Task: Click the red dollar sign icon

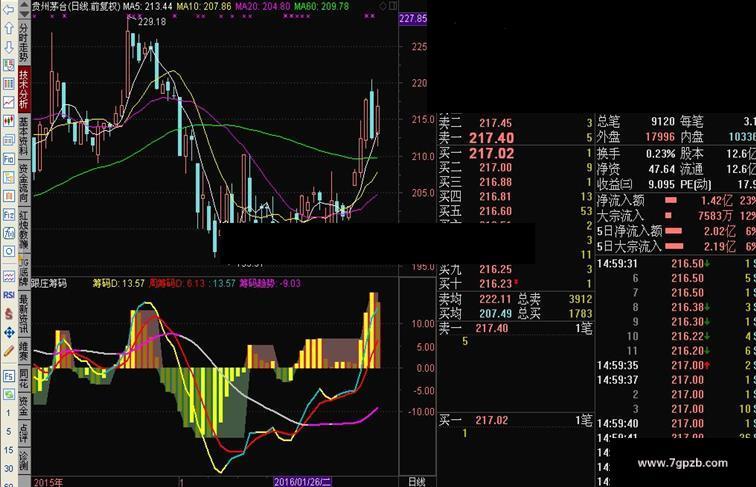Action: click(9, 313)
